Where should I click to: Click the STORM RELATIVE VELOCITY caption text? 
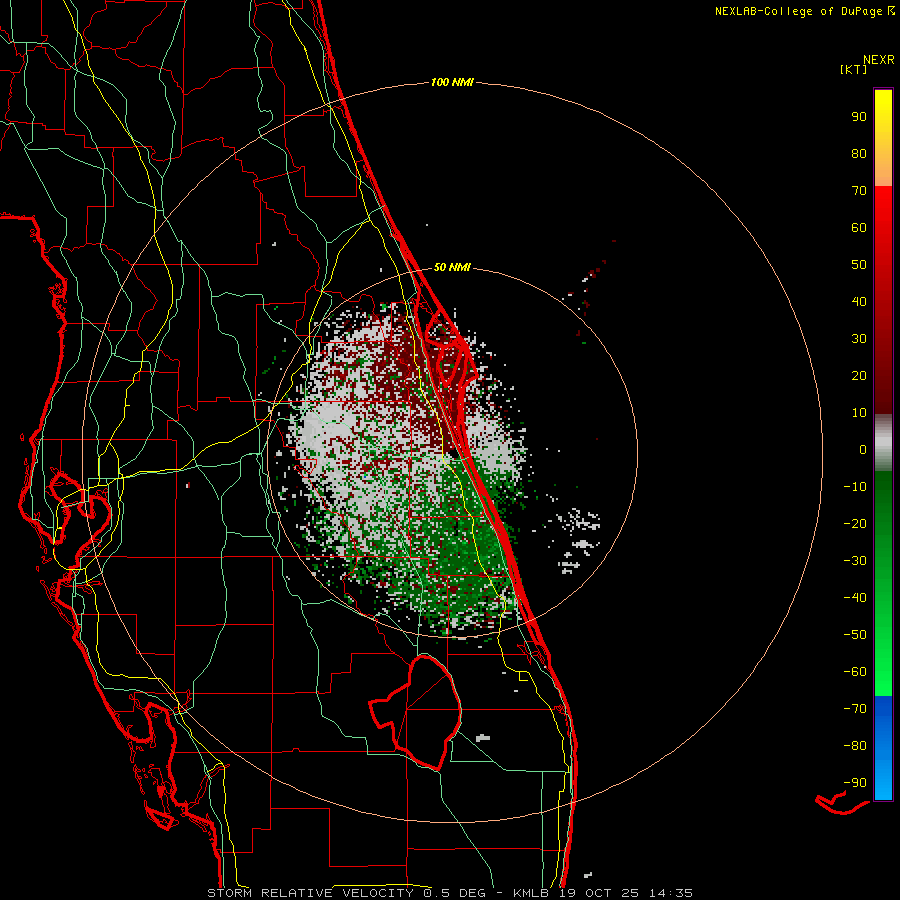[312, 893]
